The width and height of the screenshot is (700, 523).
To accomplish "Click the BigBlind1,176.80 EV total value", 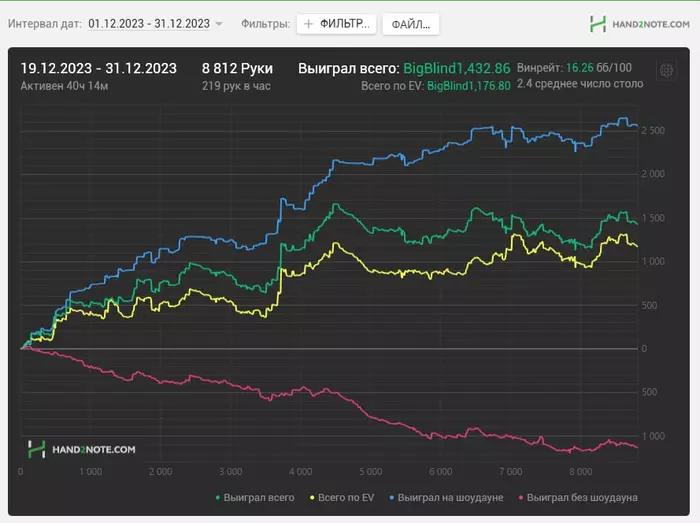I will click(469, 86).
